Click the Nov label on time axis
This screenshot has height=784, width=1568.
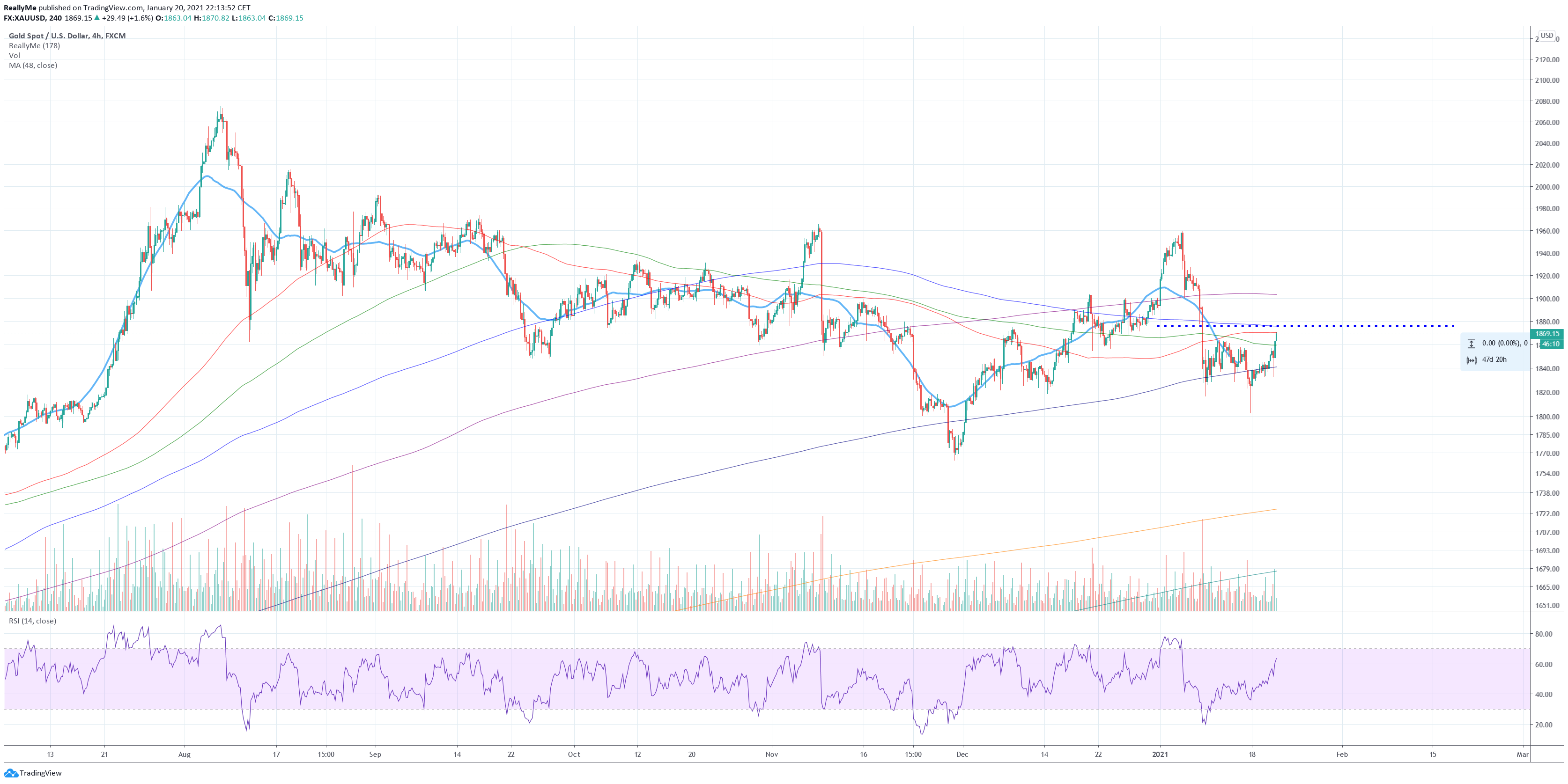(772, 754)
